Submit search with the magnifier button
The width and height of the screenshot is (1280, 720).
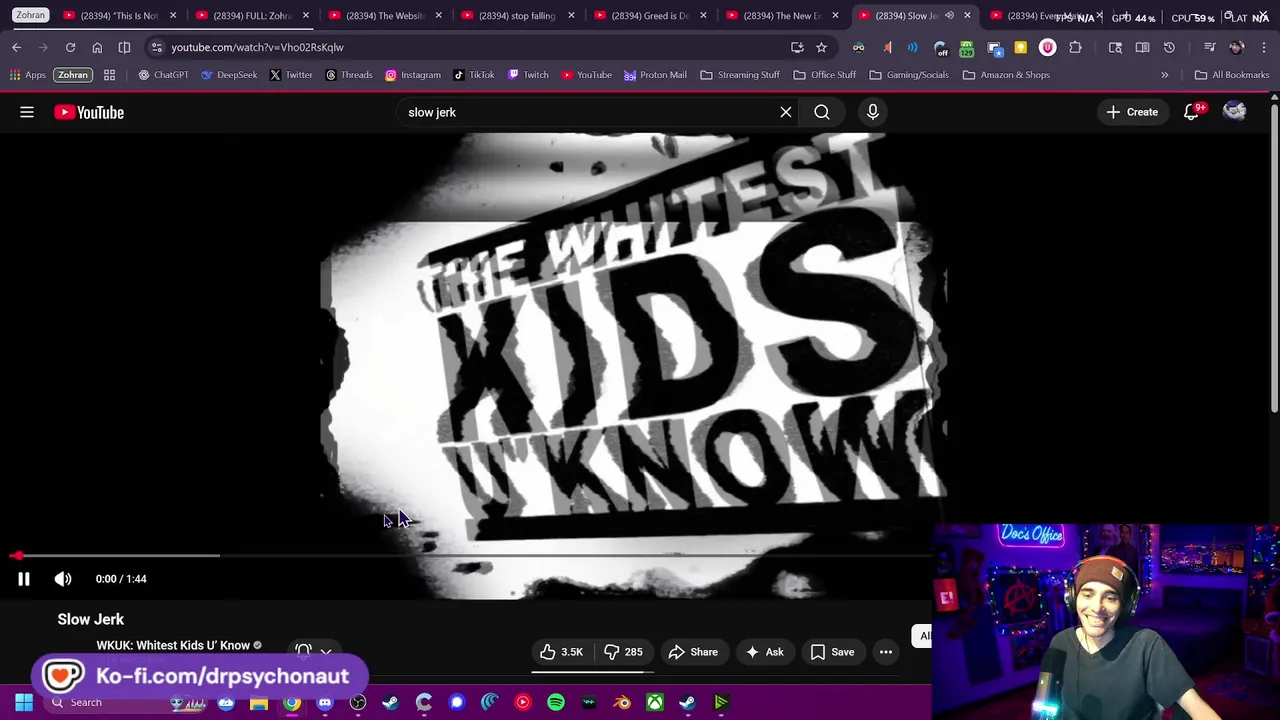(822, 112)
